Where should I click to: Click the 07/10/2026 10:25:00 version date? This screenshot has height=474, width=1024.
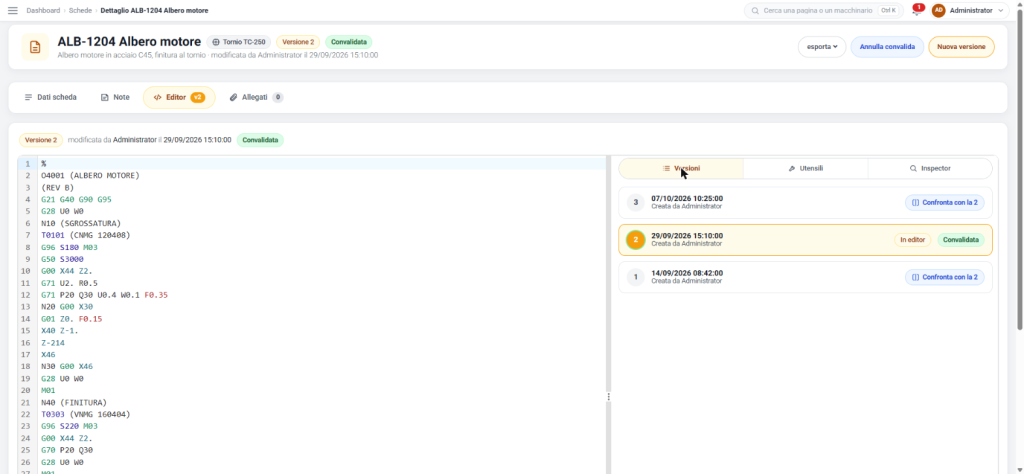tap(687, 198)
